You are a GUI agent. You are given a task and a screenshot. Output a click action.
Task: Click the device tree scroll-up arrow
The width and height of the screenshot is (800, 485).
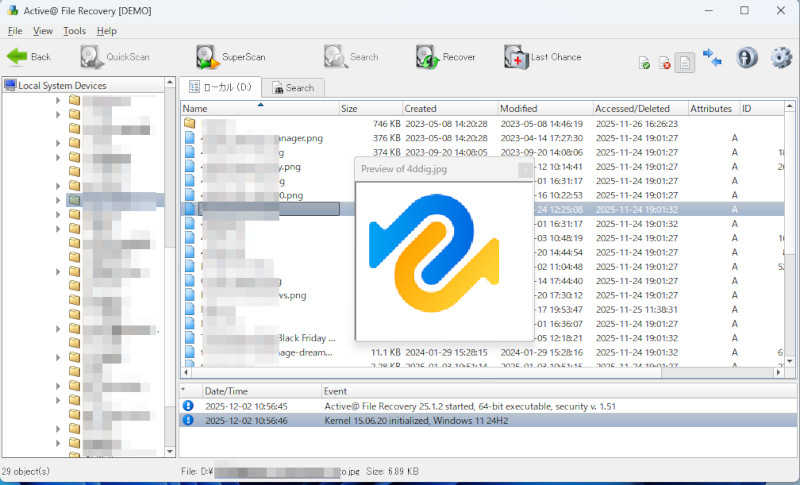point(170,83)
